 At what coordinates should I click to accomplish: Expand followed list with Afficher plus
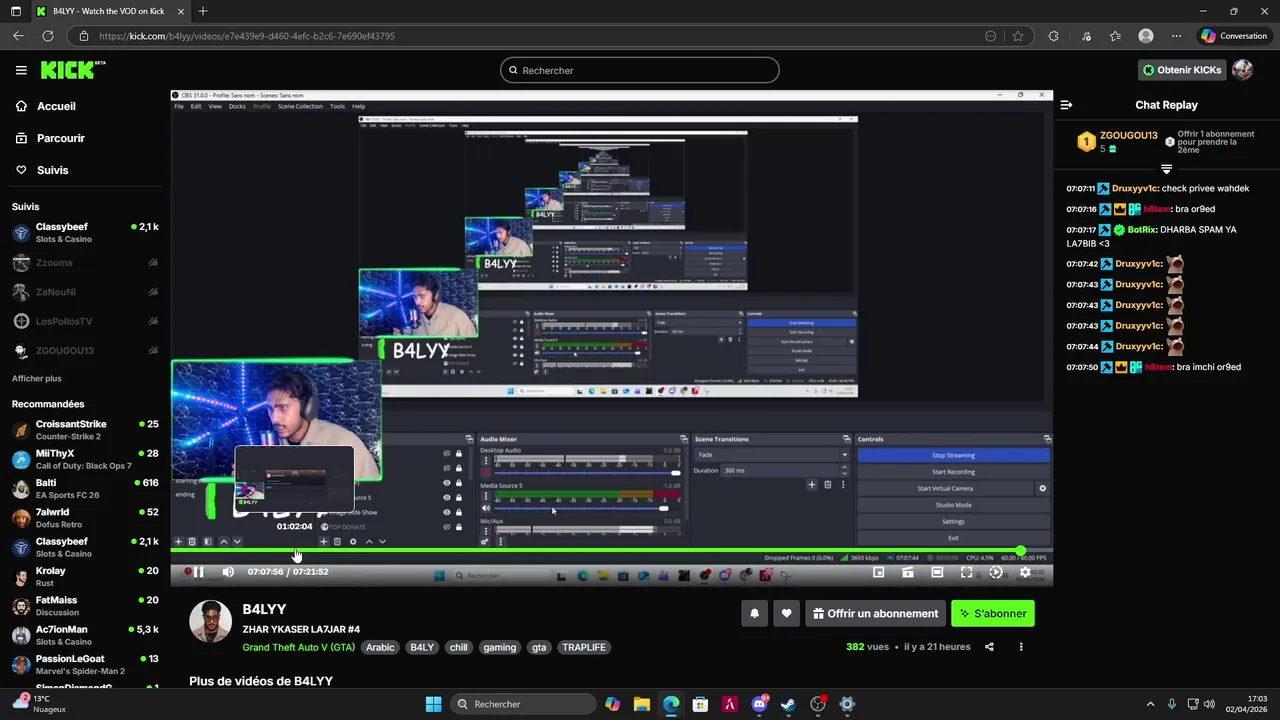[x=37, y=379]
